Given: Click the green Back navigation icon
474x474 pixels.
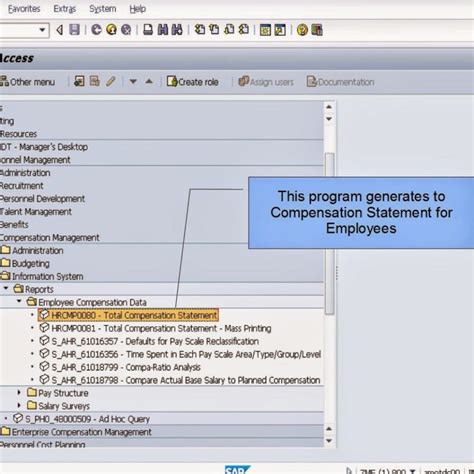Looking at the screenshot, I should [97, 30].
